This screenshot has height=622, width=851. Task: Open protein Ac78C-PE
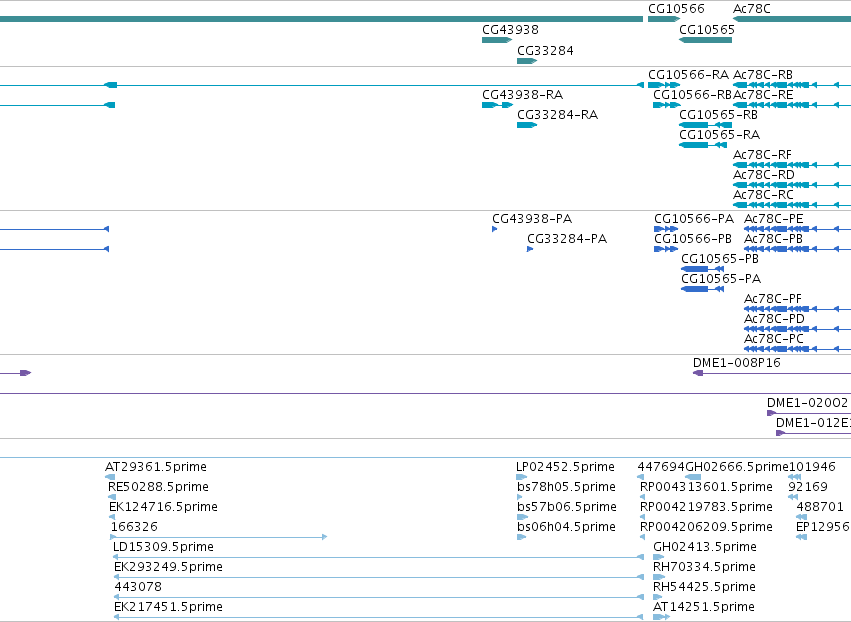[773, 219]
